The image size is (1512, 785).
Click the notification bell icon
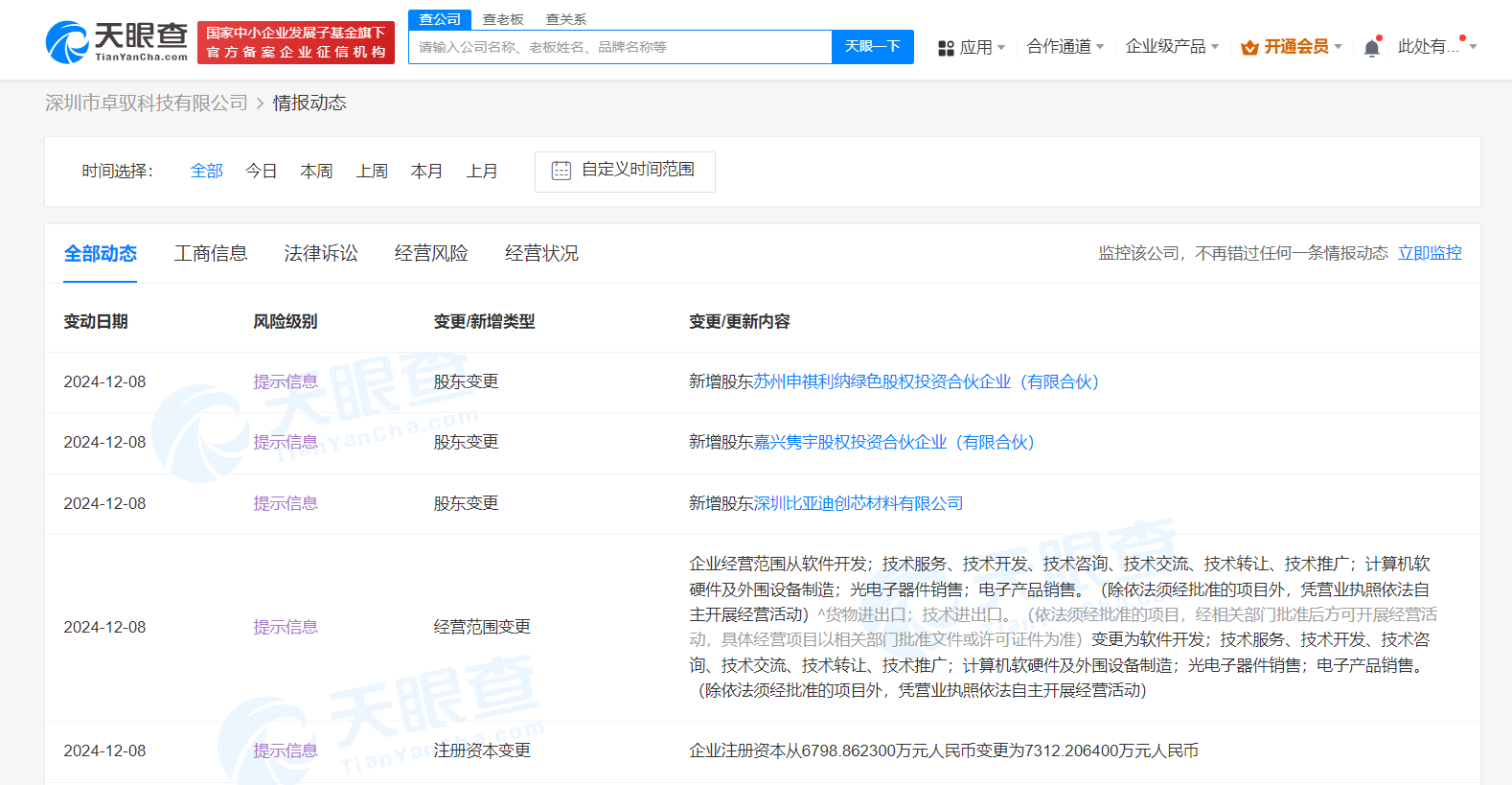pyautogui.click(x=1372, y=47)
